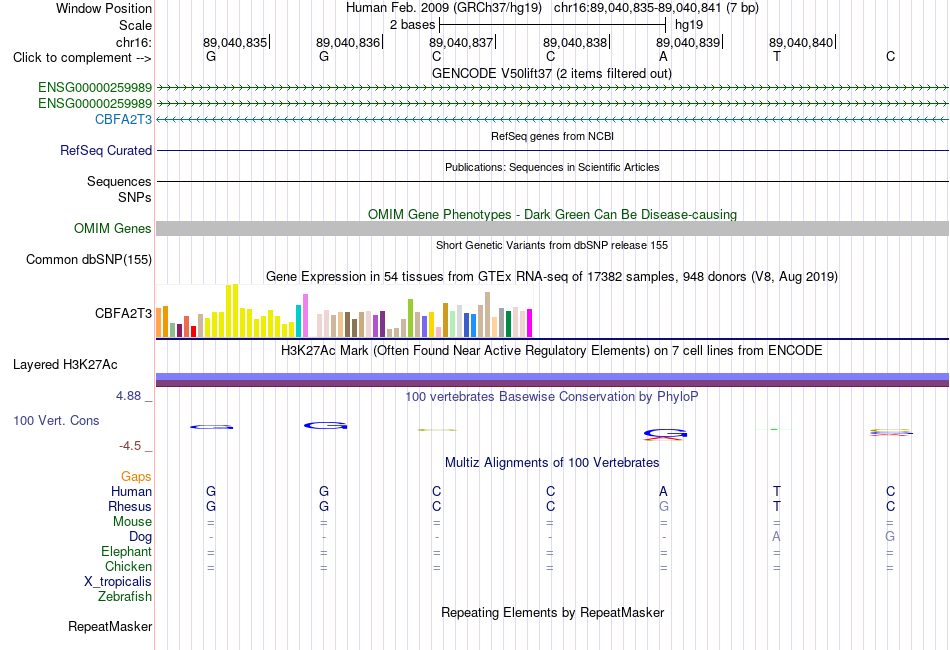Click 'Multiz Alignments of 100 Vertebrates' title
Image resolution: width=950 pixels, height=650 pixels.
(x=552, y=462)
